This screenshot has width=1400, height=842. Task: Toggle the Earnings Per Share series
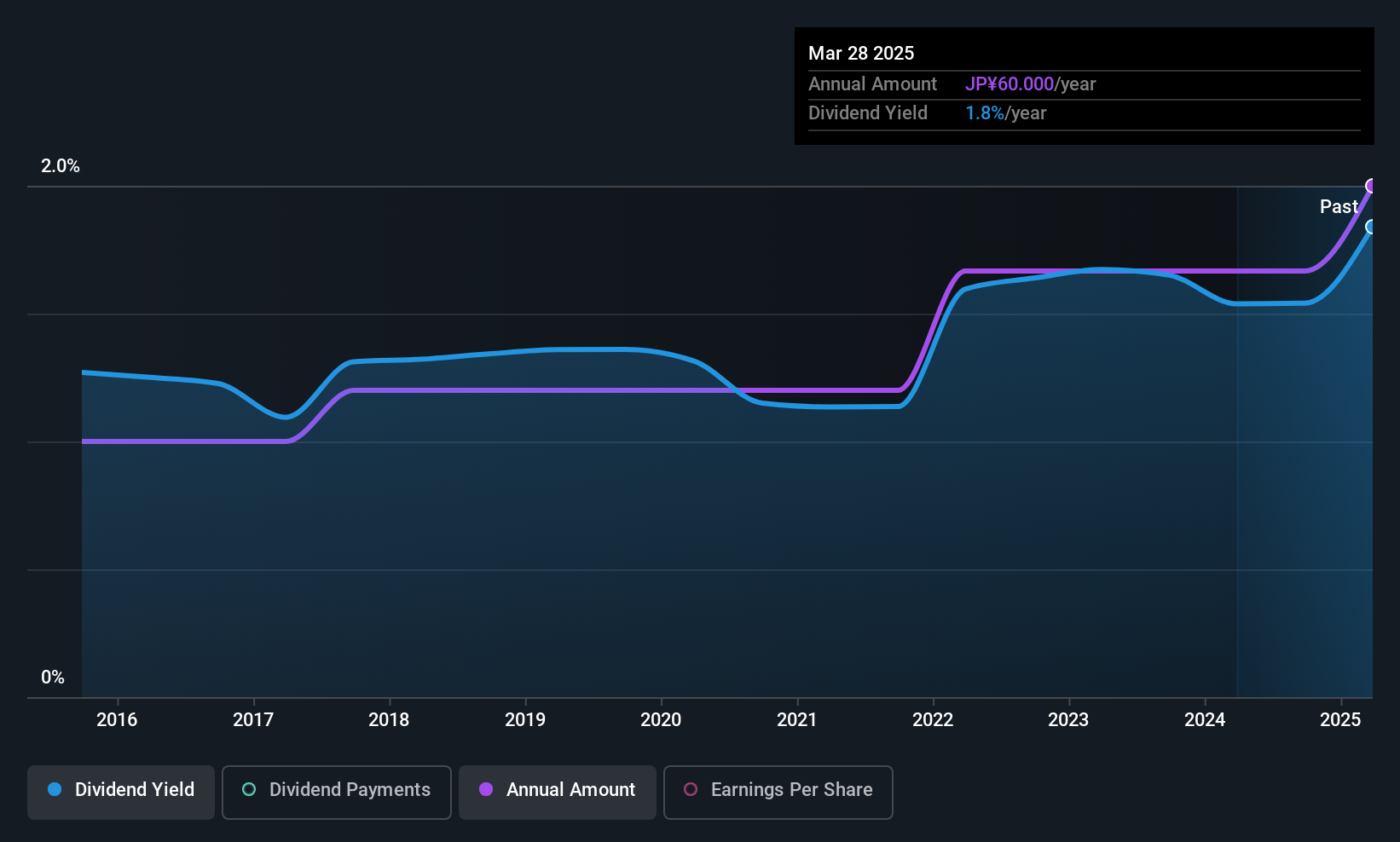click(778, 793)
